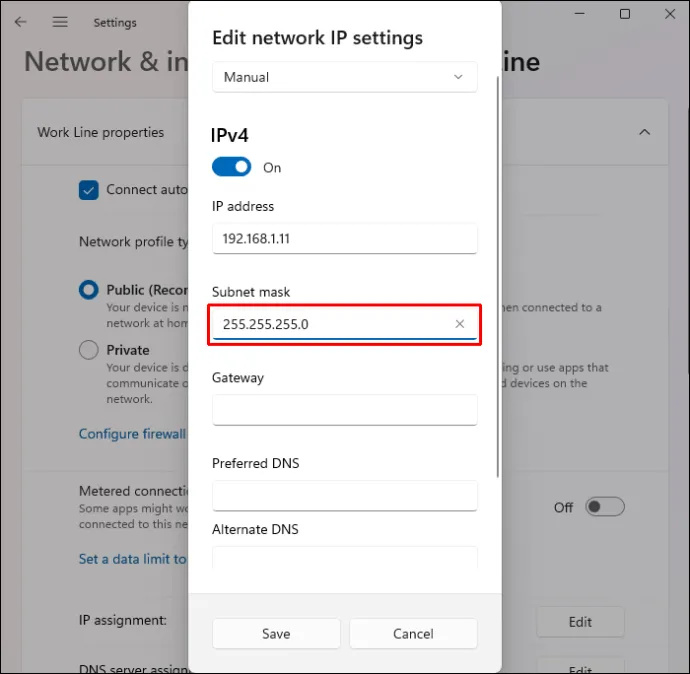
Task: Open the Manual IP settings dropdown
Action: point(345,77)
